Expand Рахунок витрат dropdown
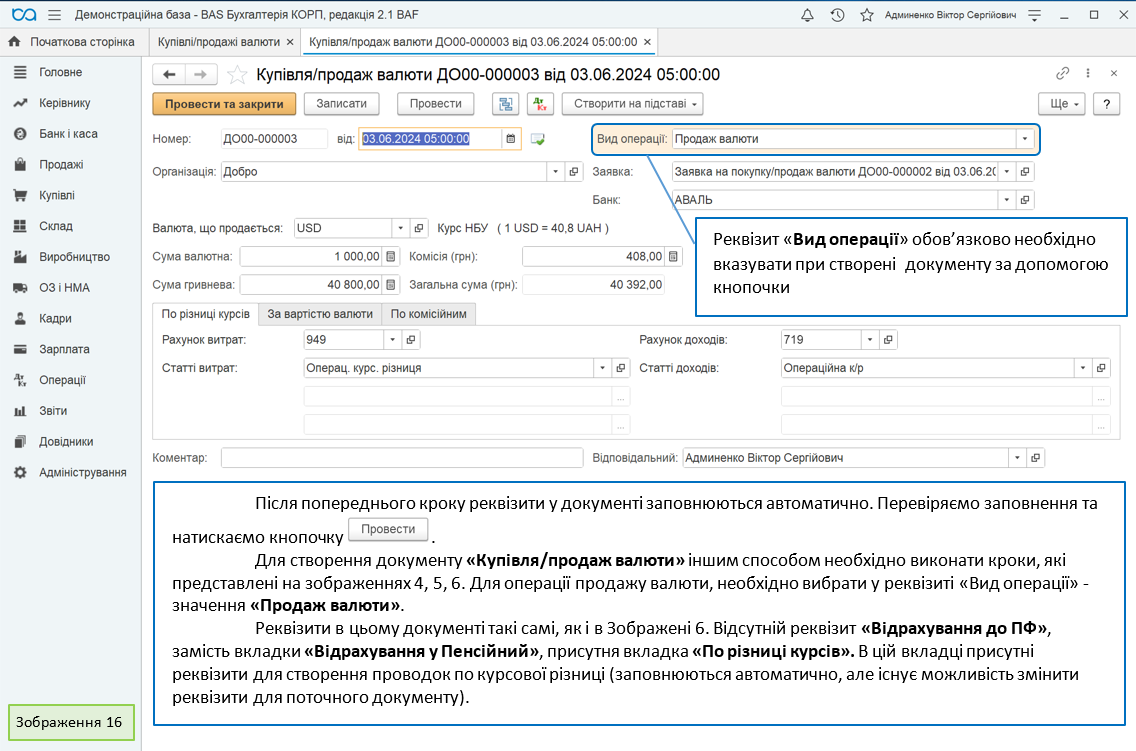Screen dimensions: 1136x751 point(393,340)
